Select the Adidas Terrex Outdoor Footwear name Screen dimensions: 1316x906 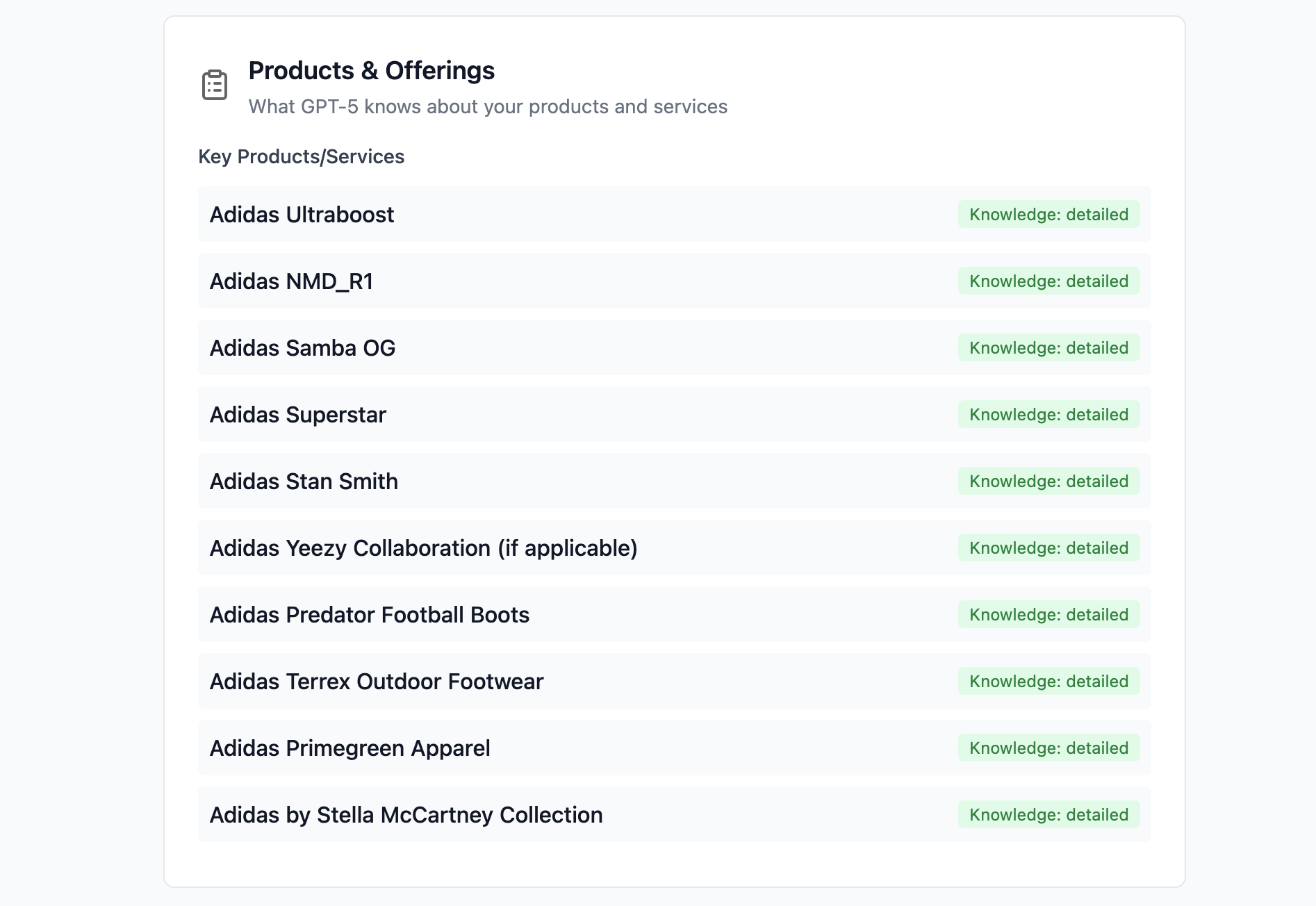tap(377, 682)
